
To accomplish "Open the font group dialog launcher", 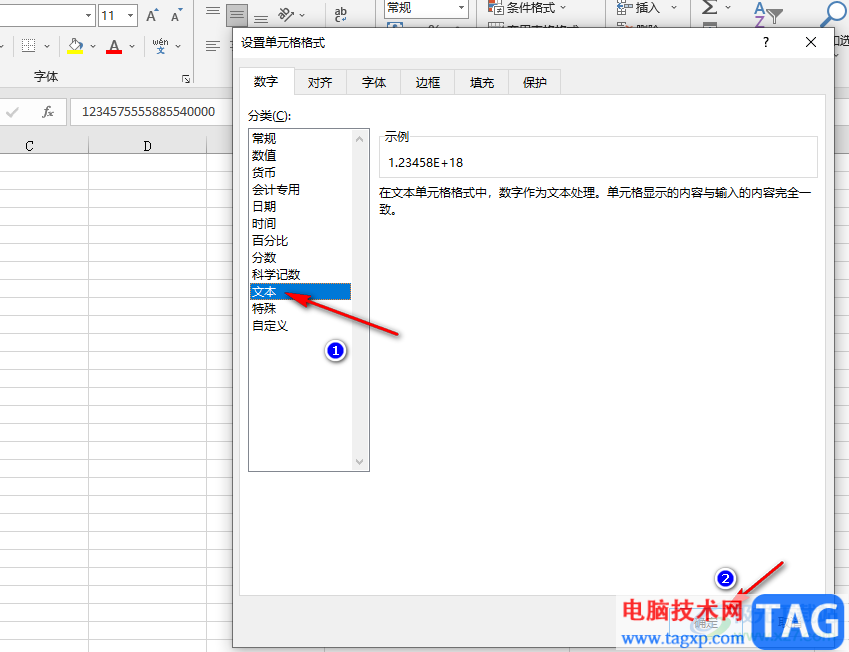I will 186,79.
